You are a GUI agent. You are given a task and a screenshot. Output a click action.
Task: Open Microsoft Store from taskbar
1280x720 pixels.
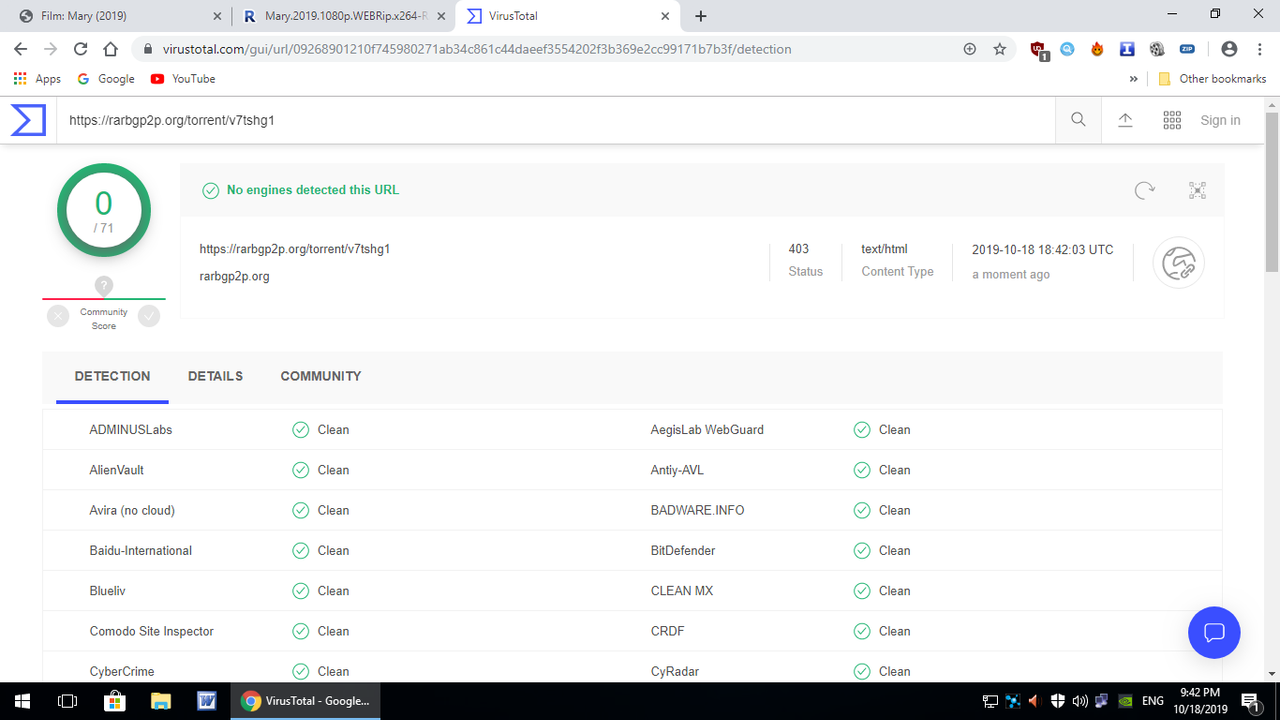114,701
